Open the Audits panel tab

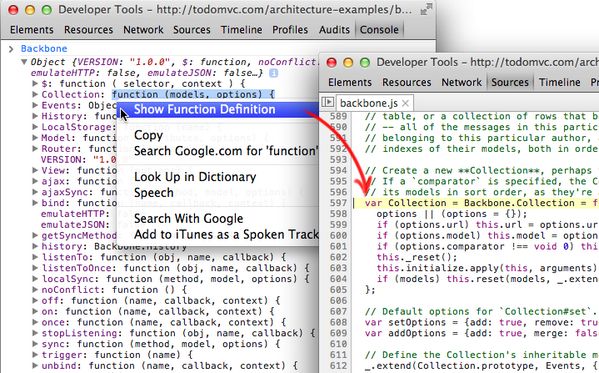(x=334, y=30)
